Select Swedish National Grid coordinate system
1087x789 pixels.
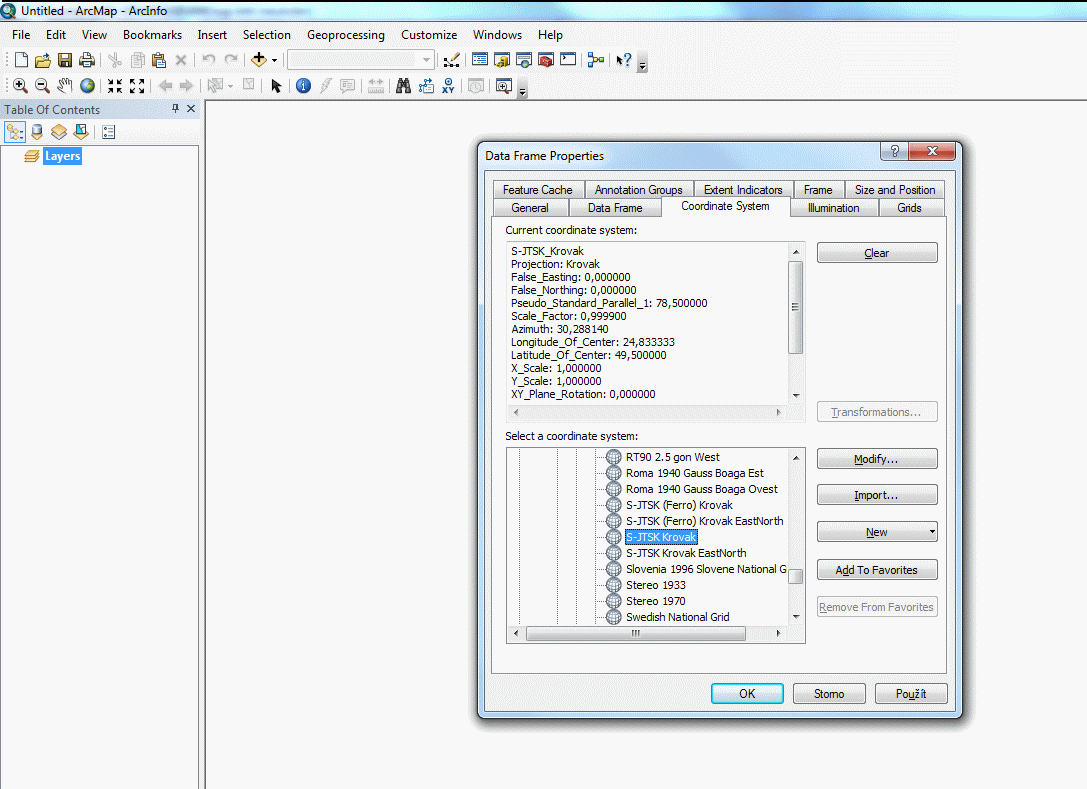(677, 617)
